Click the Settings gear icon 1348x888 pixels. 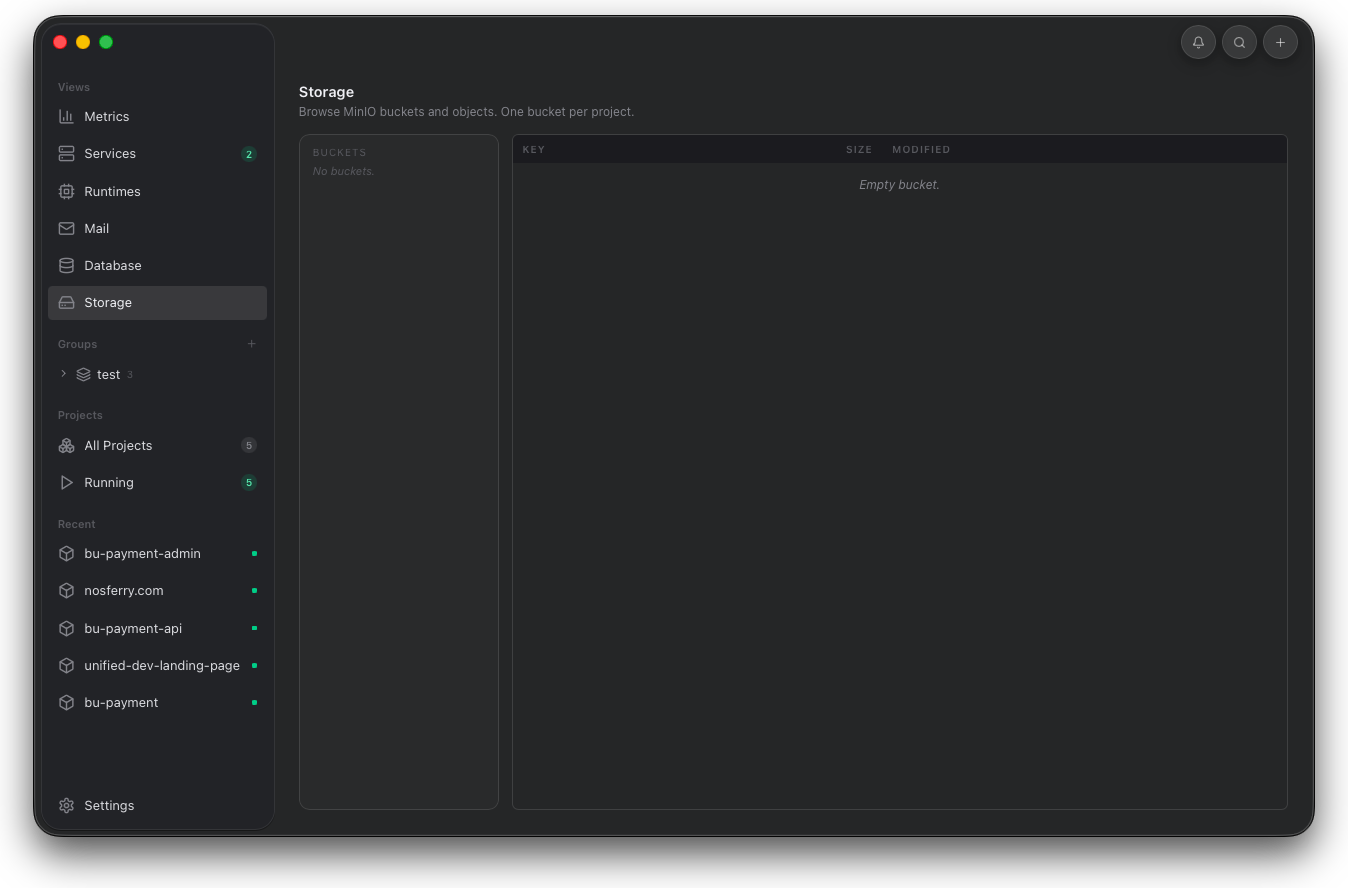tap(66, 805)
